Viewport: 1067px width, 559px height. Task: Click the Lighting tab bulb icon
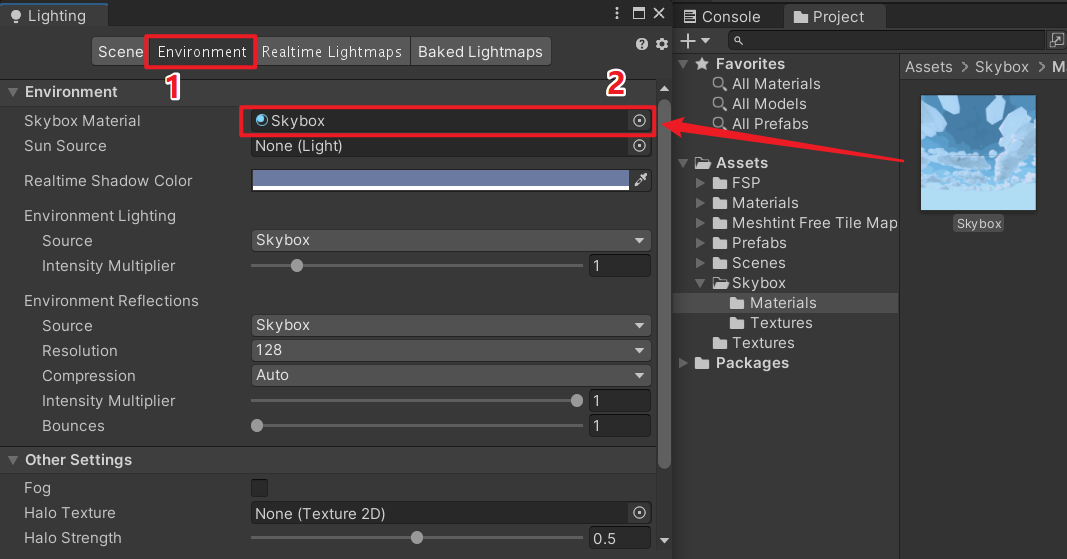pyautogui.click(x=16, y=16)
